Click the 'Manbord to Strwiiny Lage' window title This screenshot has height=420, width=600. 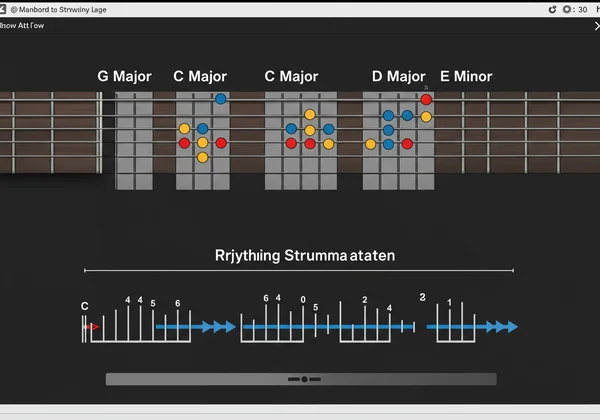tap(63, 10)
